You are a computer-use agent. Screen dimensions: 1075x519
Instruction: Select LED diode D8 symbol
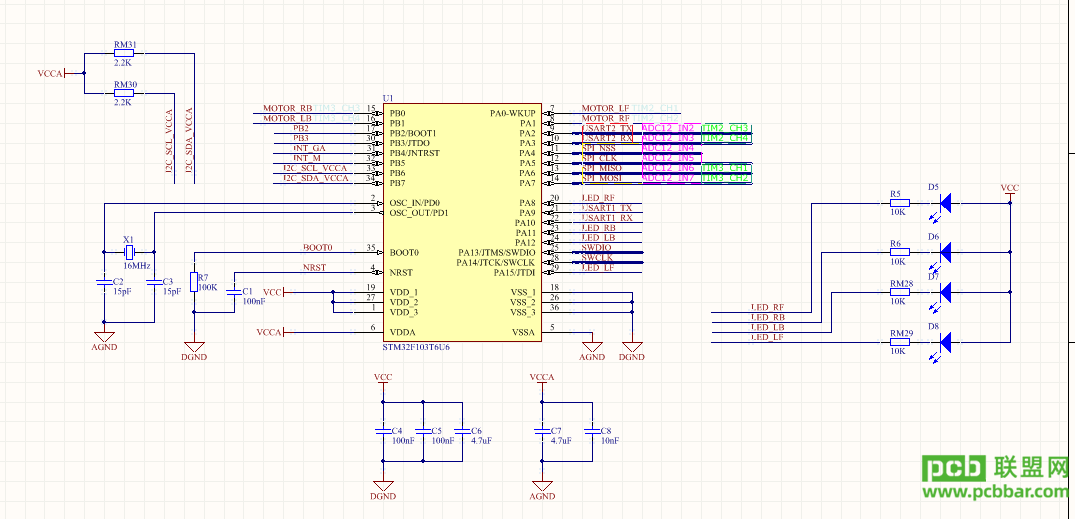945,341
